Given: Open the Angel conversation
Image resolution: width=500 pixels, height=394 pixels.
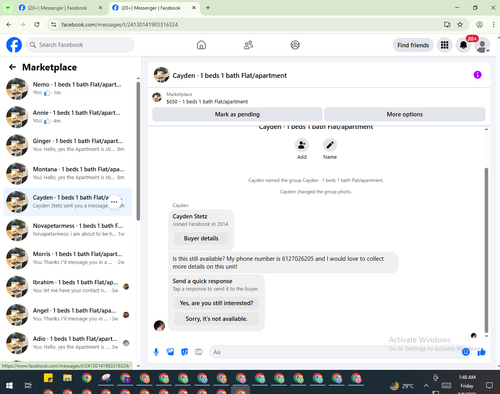Looking at the screenshot, I should tap(68, 315).
